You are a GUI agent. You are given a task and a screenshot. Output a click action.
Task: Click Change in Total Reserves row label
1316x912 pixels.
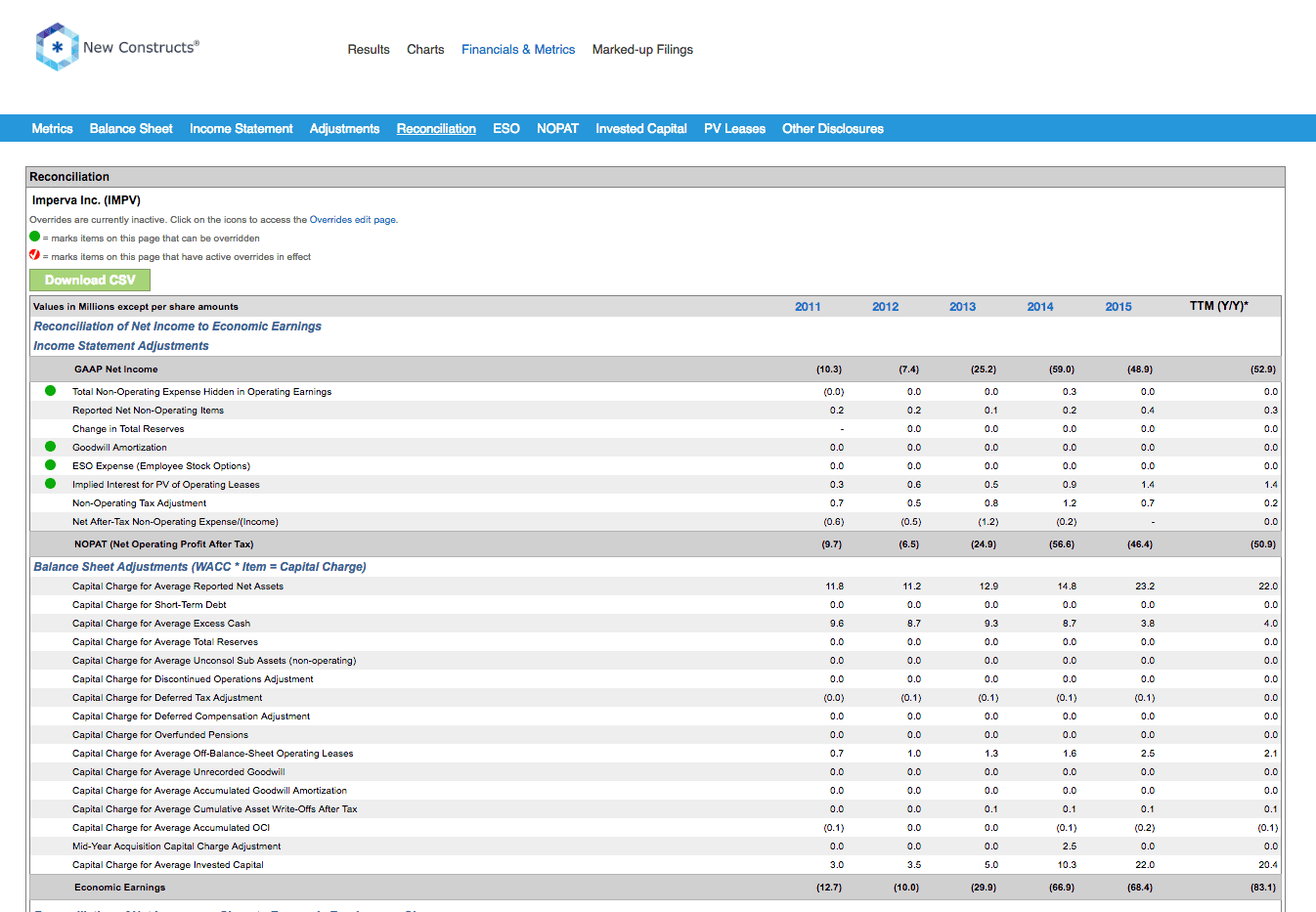coord(128,429)
